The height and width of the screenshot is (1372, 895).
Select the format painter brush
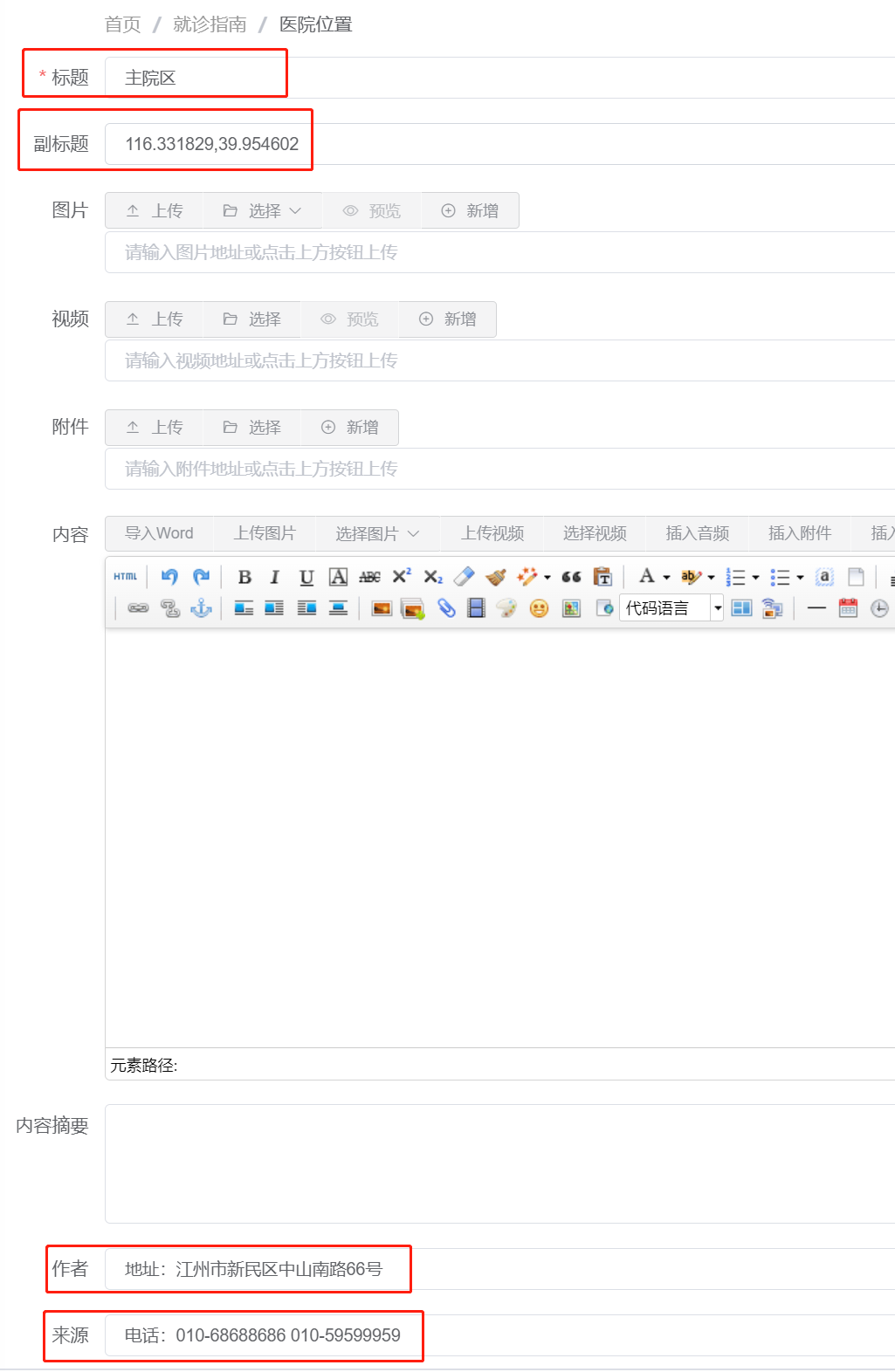tap(496, 577)
